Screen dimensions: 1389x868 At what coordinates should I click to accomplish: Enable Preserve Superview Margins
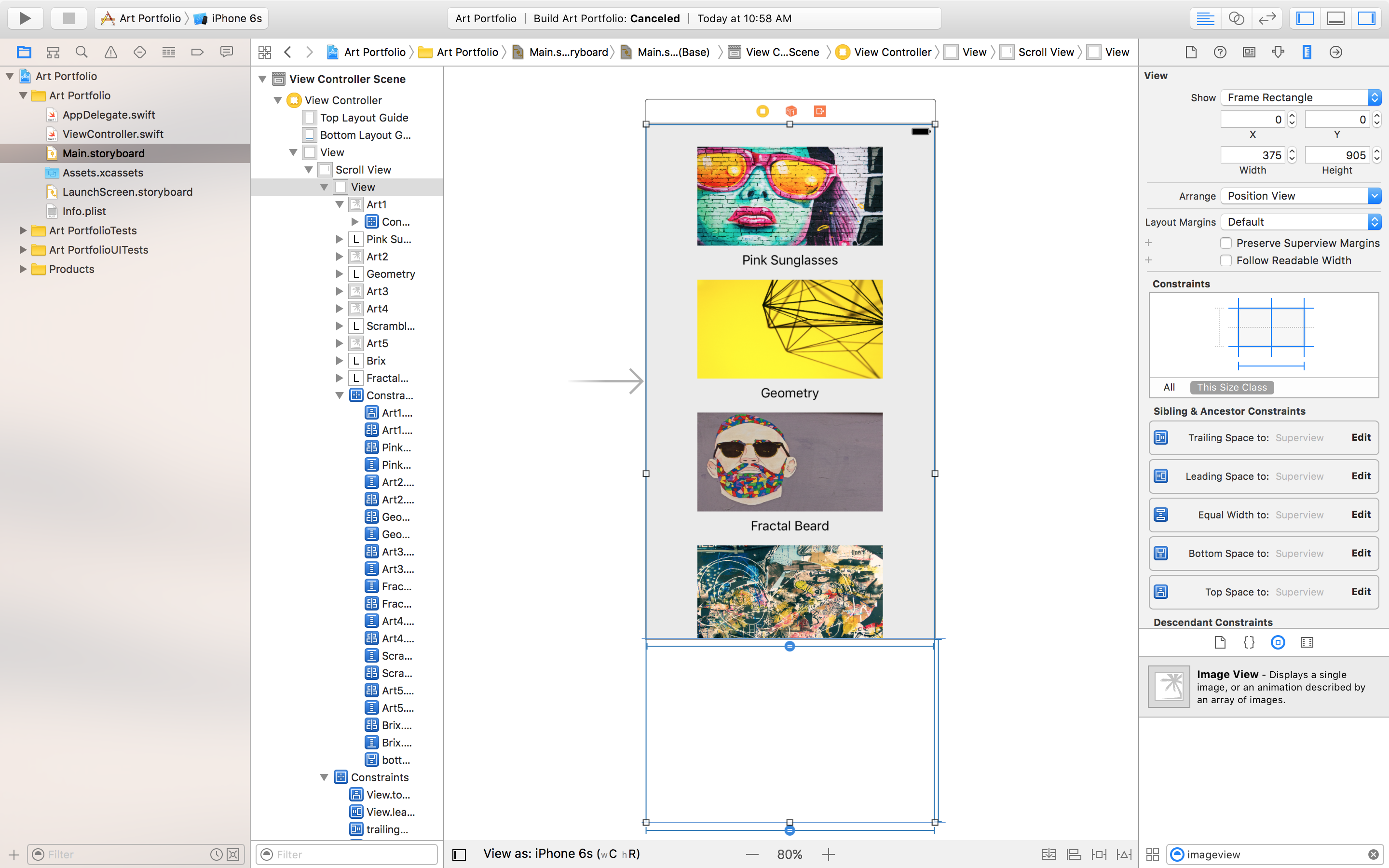(x=1226, y=243)
